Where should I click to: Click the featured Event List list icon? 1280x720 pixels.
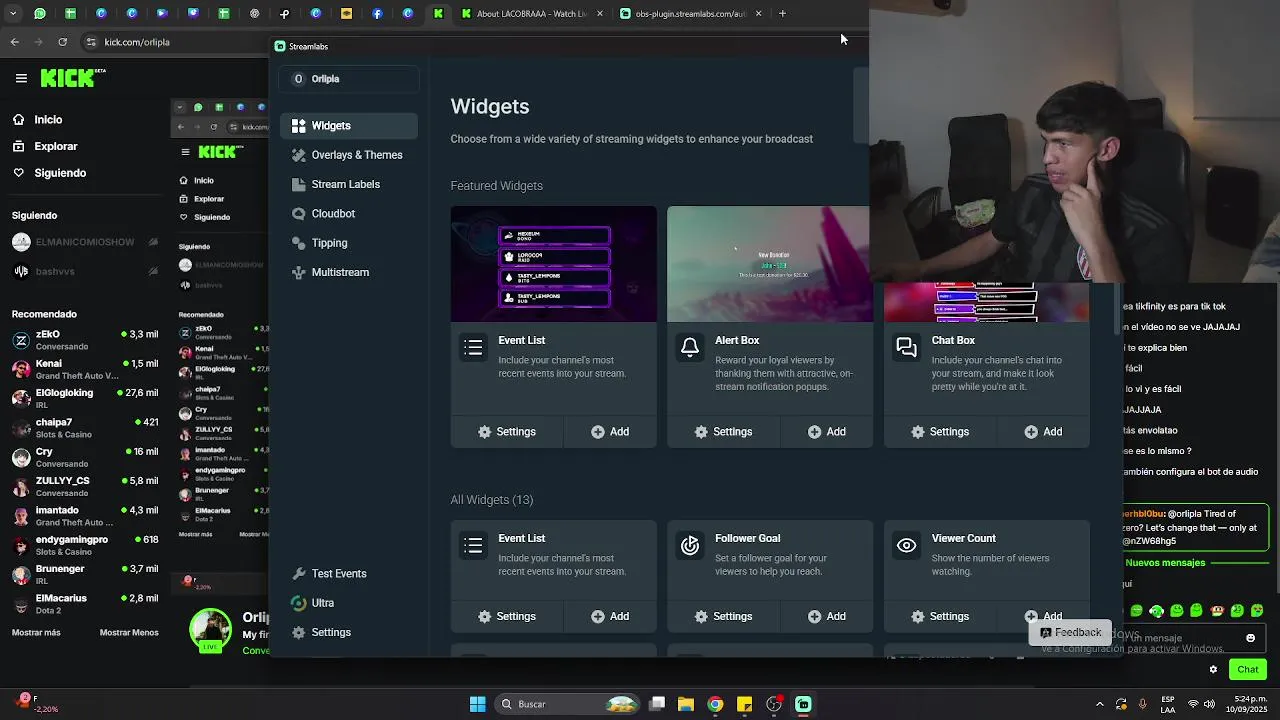(x=473, y=347)
